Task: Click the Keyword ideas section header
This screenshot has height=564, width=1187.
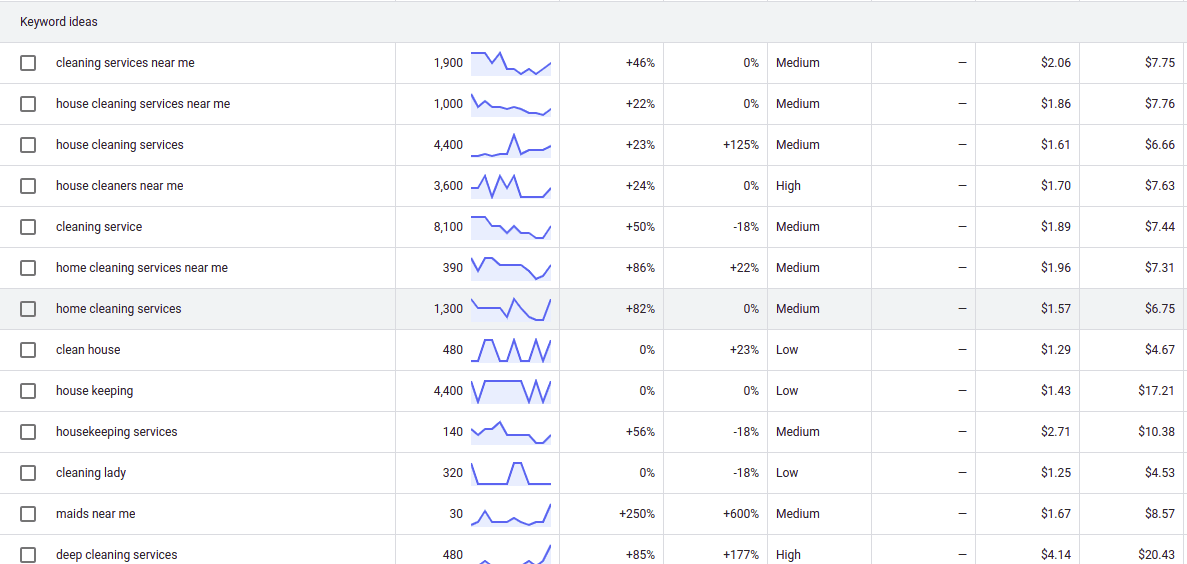Action: coord(59,22)
